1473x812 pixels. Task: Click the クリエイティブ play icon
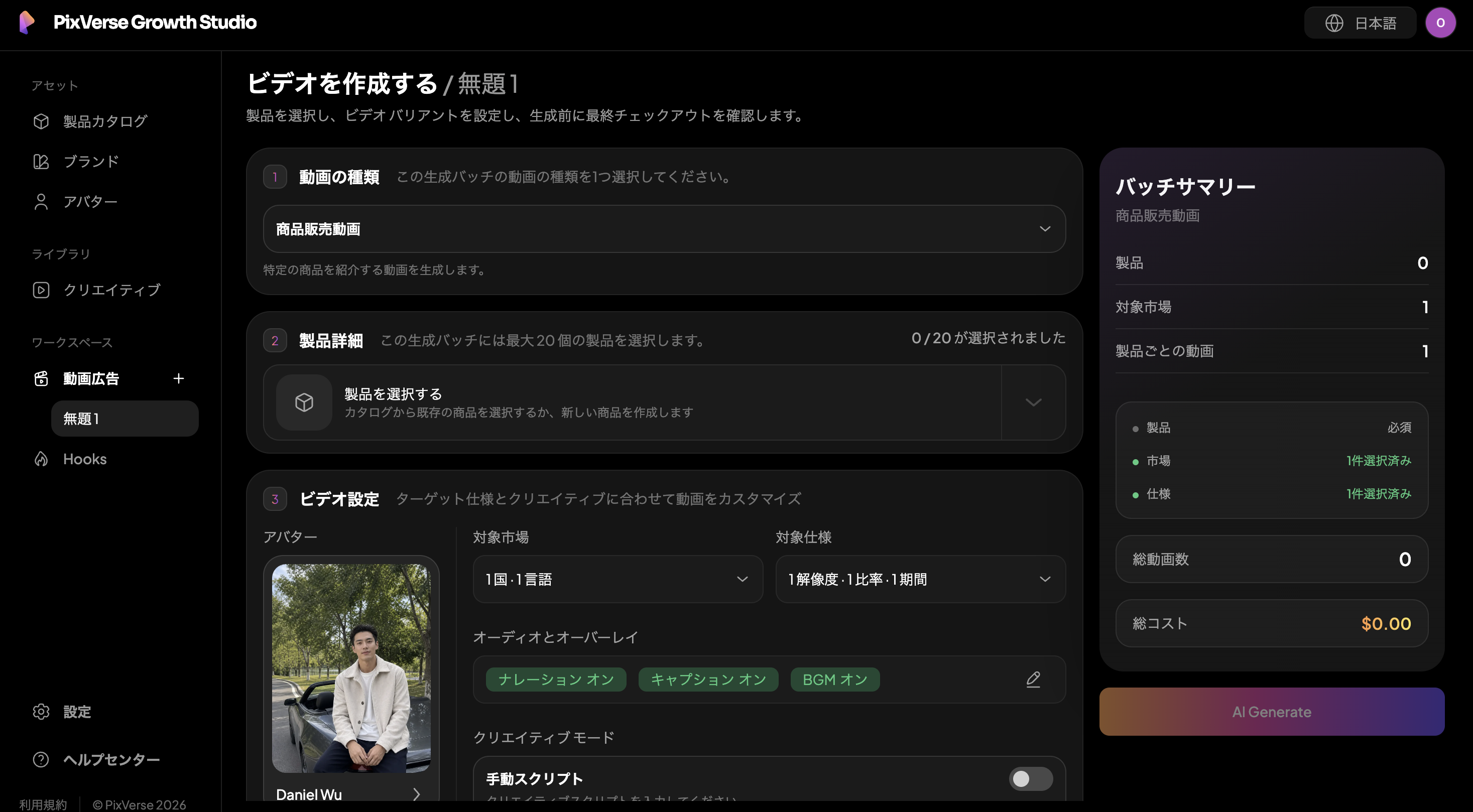click(x=41, y=290)
